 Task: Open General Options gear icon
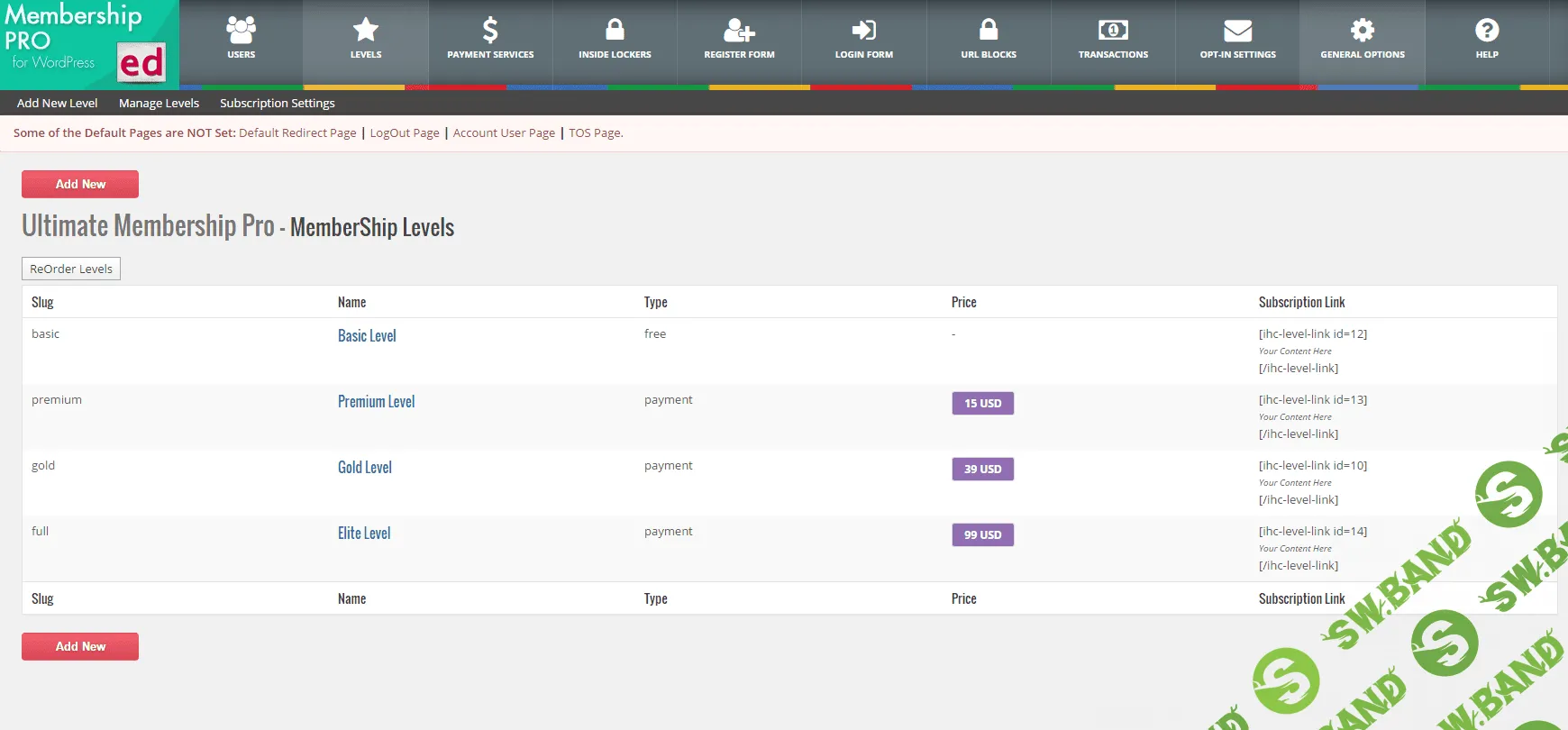click(1362, 31)
